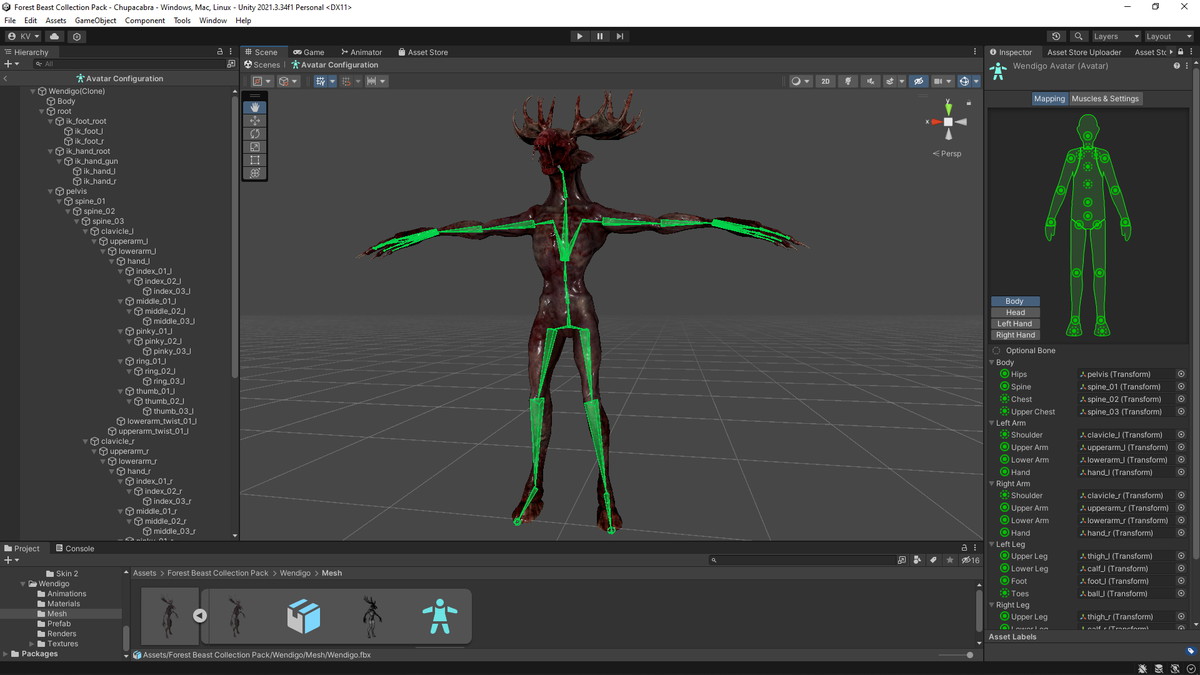
Task: Open the Undo History icon
Action: [x=1056, y=36]
